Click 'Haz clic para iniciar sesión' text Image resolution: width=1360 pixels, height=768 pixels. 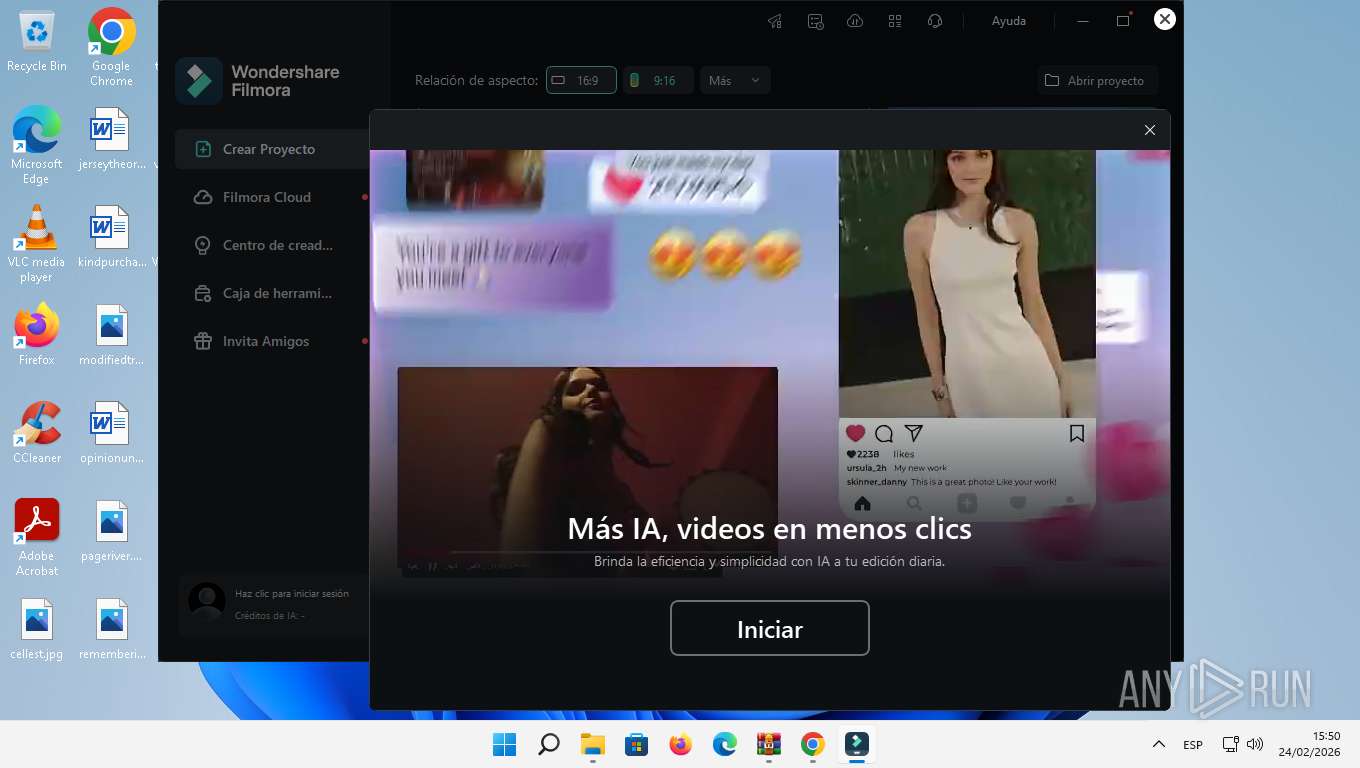[292, 593]
